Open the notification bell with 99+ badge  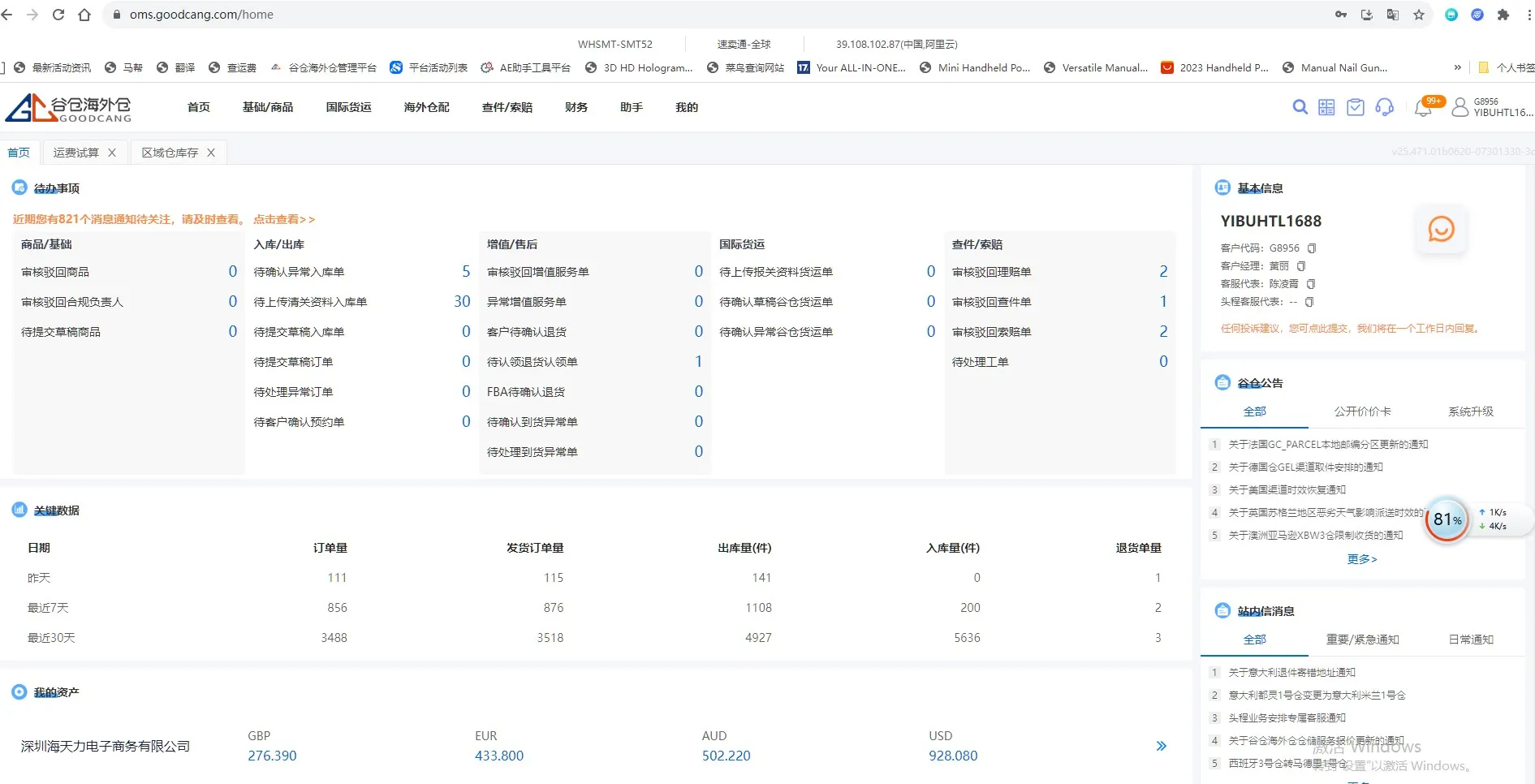(1423, 108)
